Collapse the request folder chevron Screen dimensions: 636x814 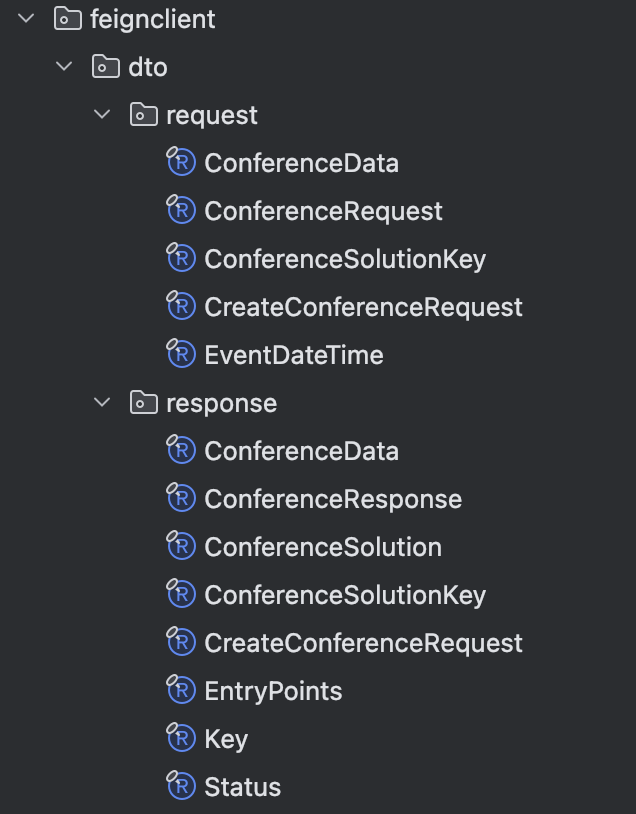point(103,115)
